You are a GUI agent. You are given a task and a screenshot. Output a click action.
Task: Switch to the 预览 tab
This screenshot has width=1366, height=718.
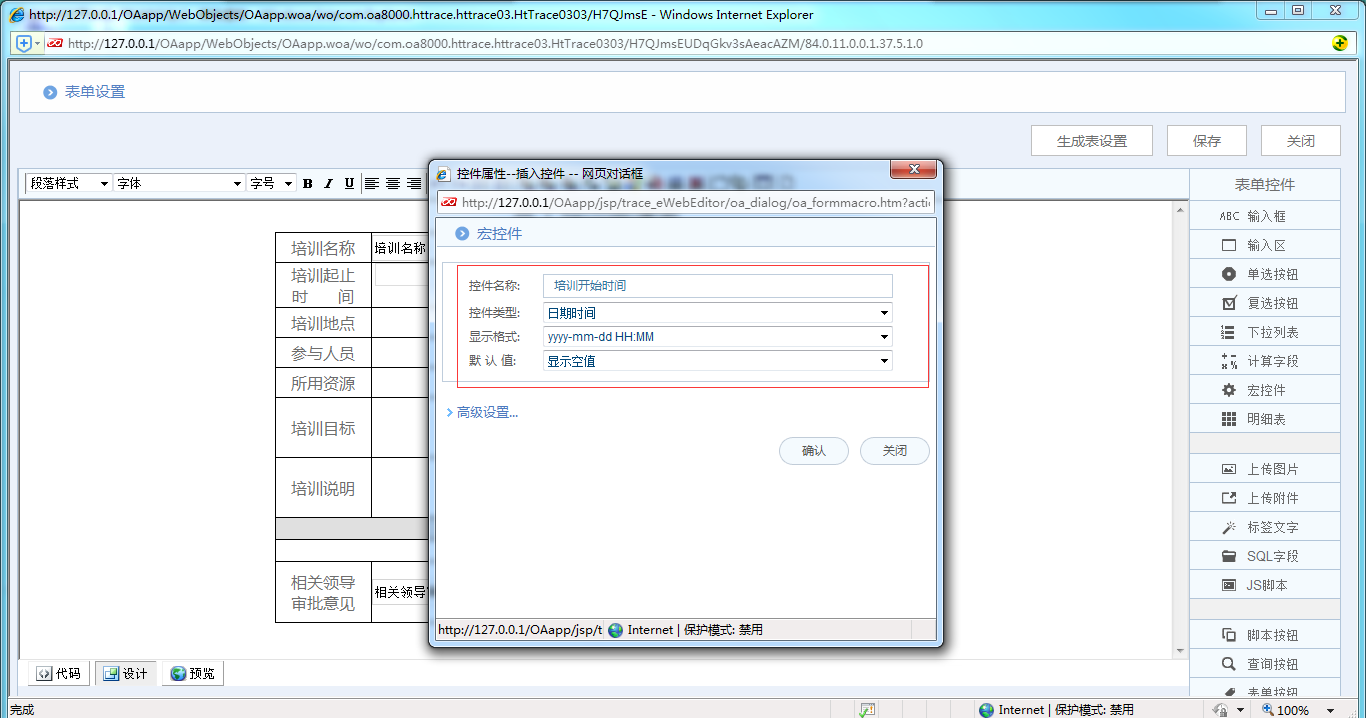click(x=192, y=673)
